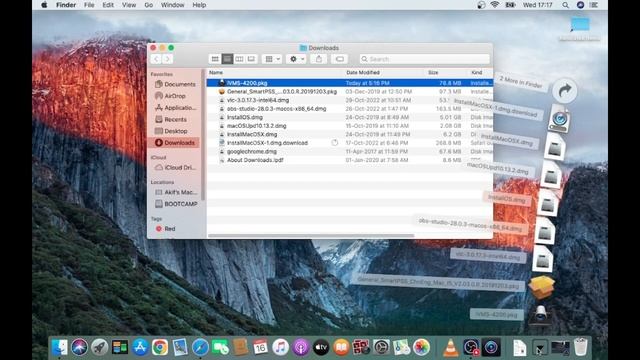Open InstallOS.dmg from the stack fan

(x=547, y=204)
